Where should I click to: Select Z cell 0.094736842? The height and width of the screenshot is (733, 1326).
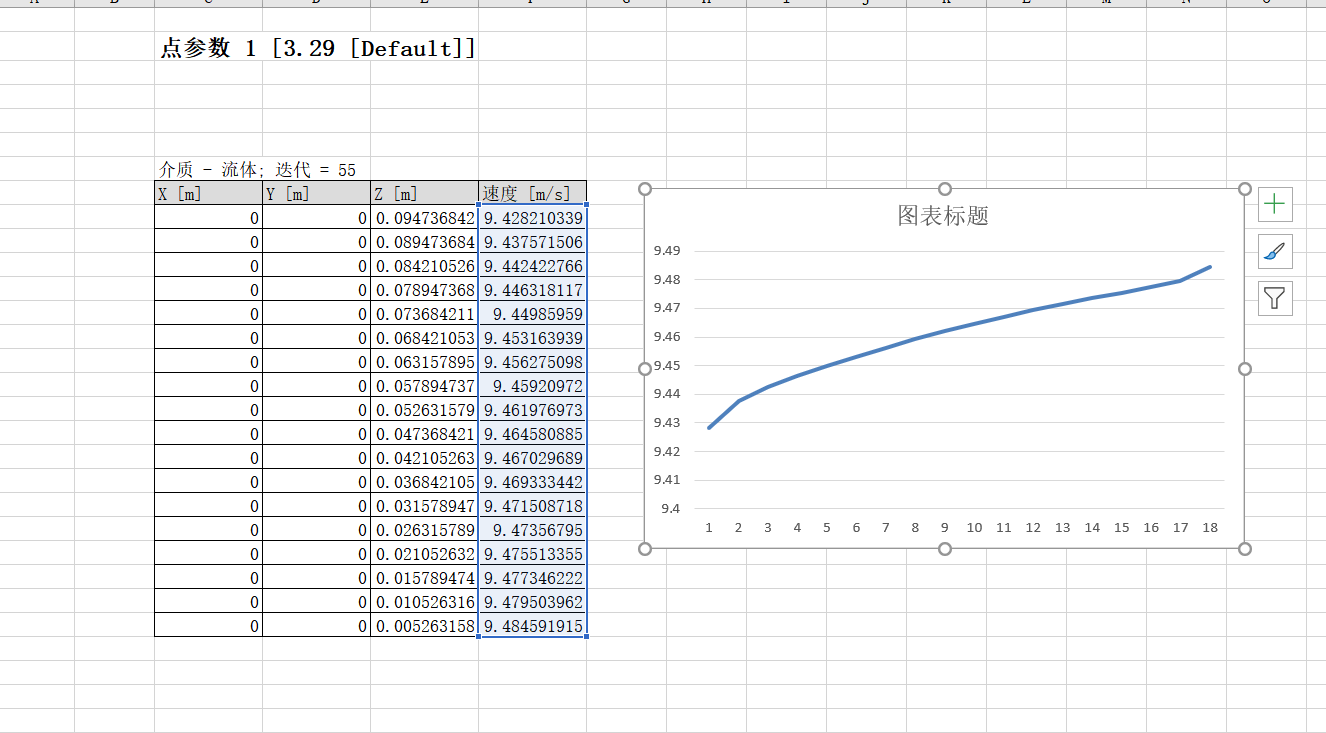[424, 218]
